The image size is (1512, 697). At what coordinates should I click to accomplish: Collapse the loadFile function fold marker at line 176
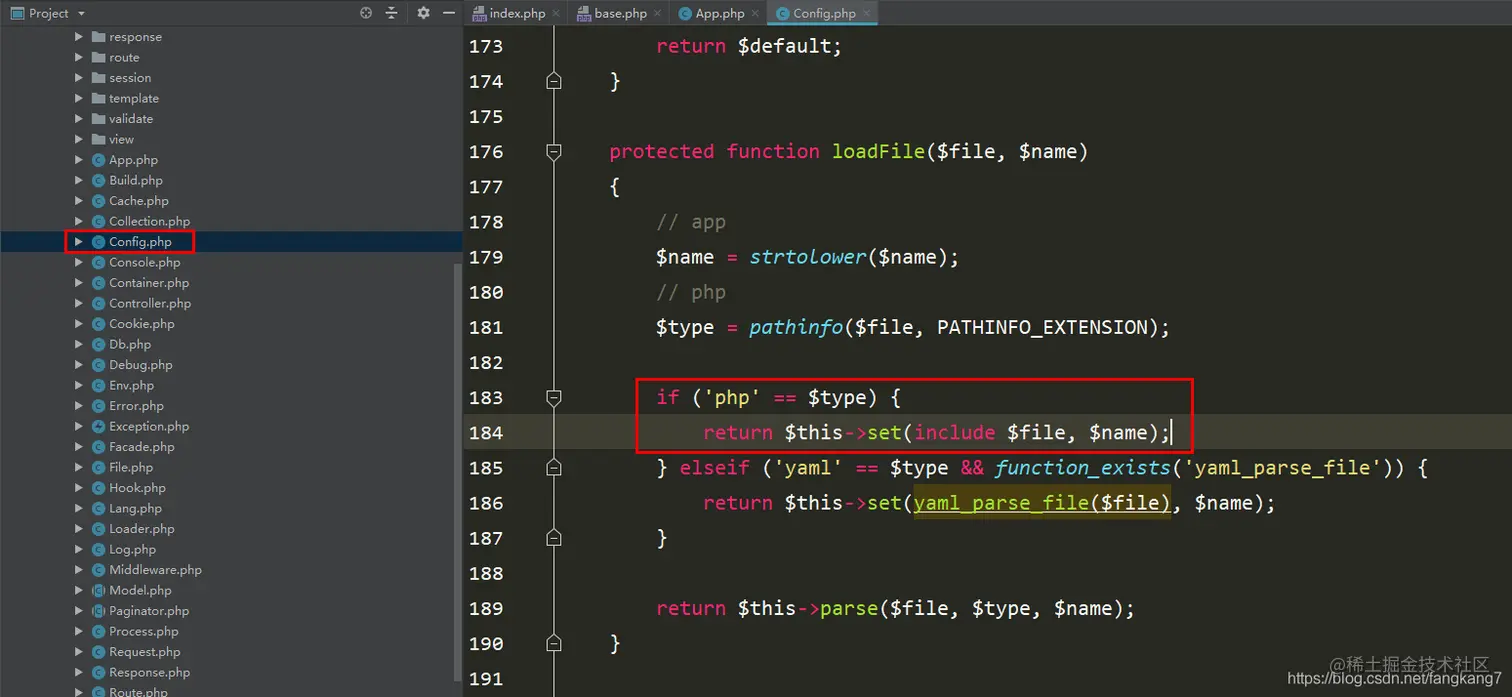(554, 152)
